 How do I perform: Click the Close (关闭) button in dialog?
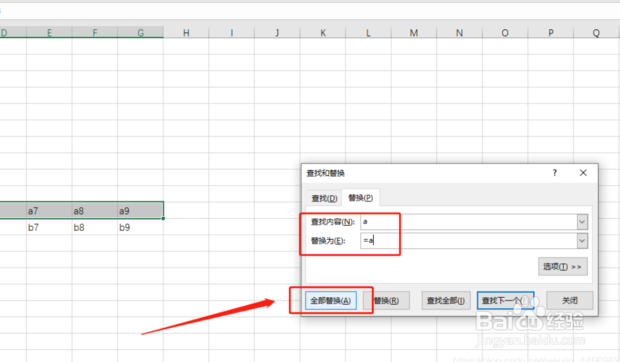570,301
